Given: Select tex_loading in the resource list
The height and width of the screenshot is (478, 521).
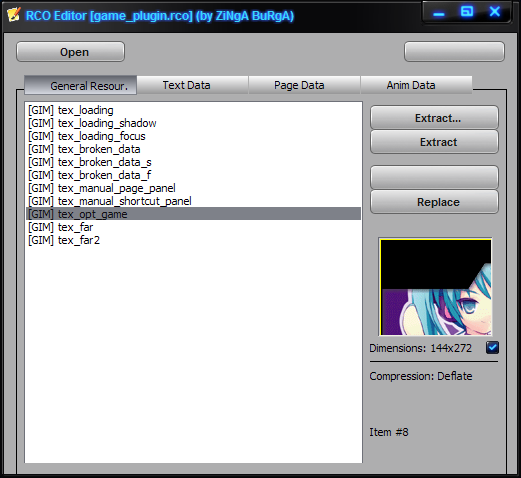Looking at the screenshot, I should coord(193,110).
